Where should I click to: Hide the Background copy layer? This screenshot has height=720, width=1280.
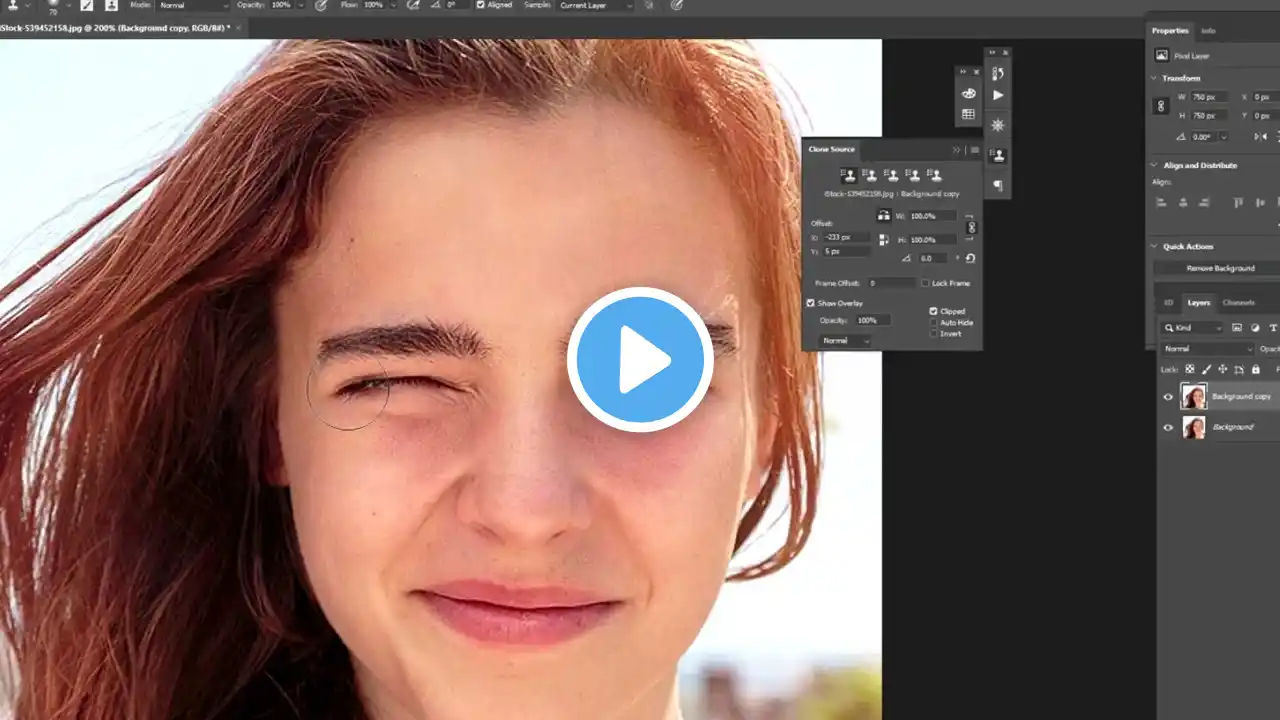coord(1168,396)
